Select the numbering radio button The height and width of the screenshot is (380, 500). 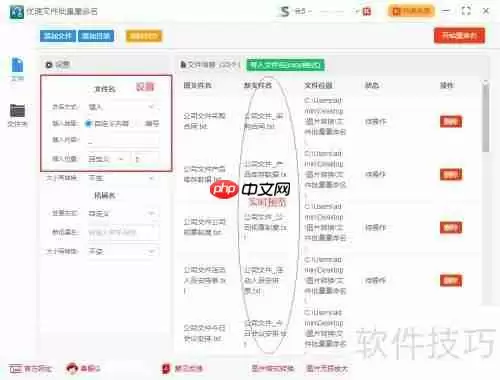pyautogui.click(x=139, y=124)
